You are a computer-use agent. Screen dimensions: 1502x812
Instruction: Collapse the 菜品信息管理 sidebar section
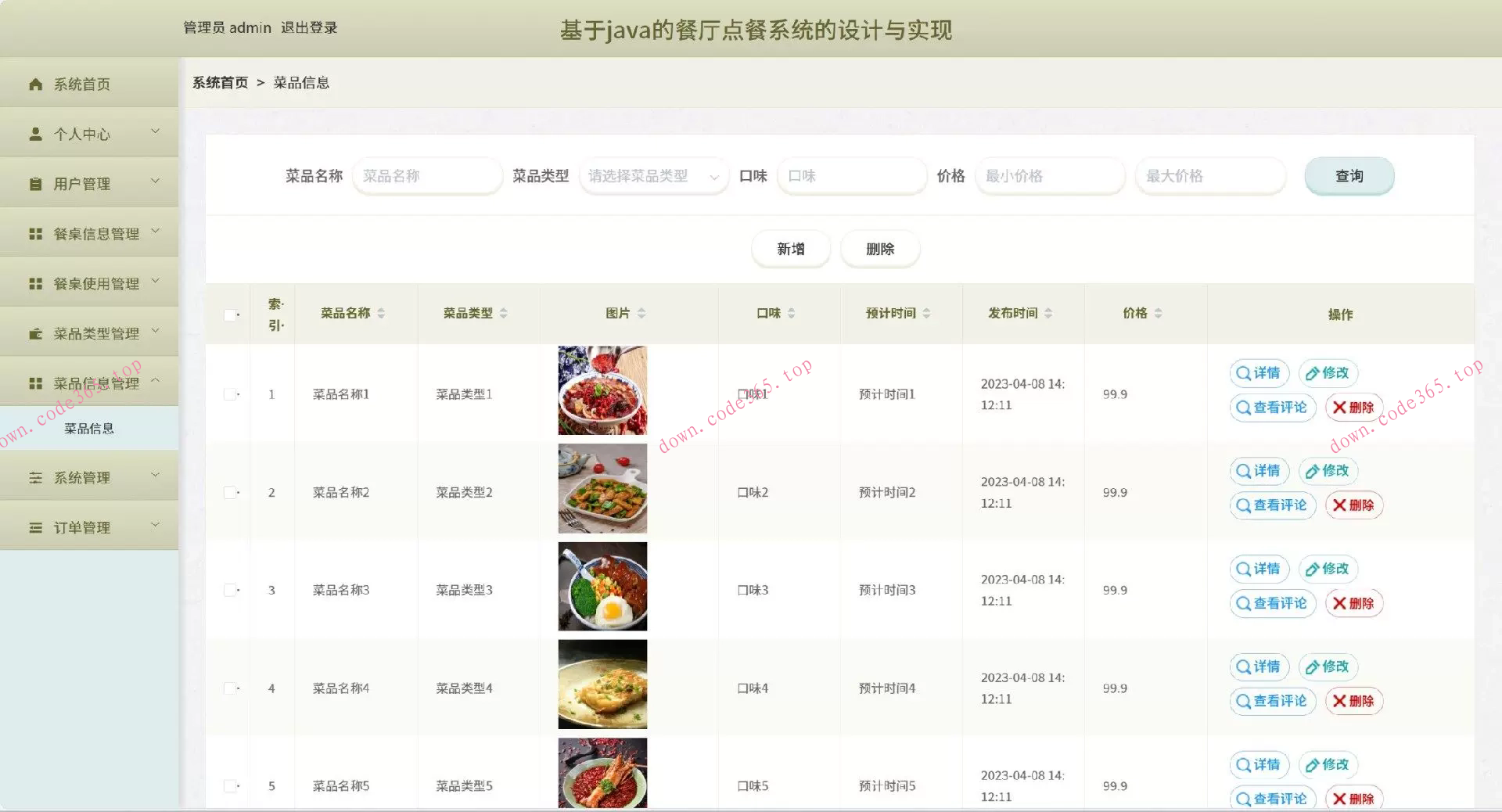88,383
